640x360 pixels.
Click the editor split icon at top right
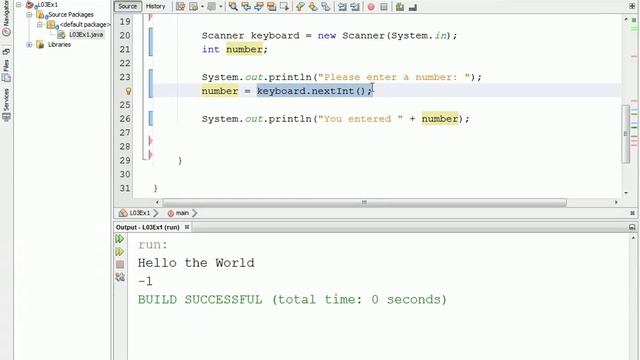click(632, 6)
